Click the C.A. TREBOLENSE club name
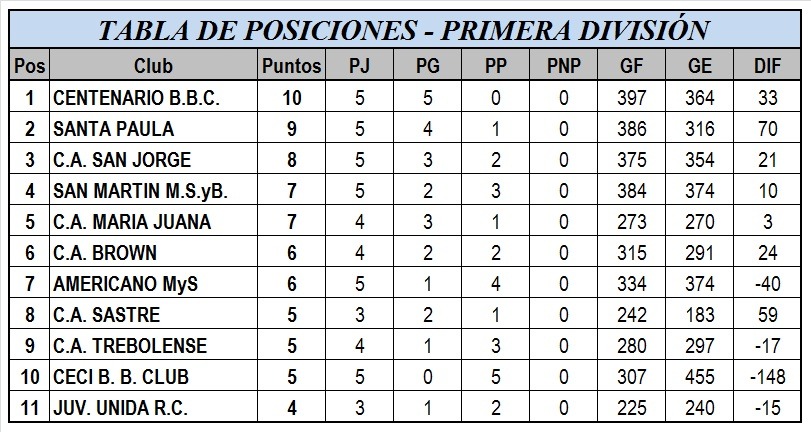 coord(130,346)
